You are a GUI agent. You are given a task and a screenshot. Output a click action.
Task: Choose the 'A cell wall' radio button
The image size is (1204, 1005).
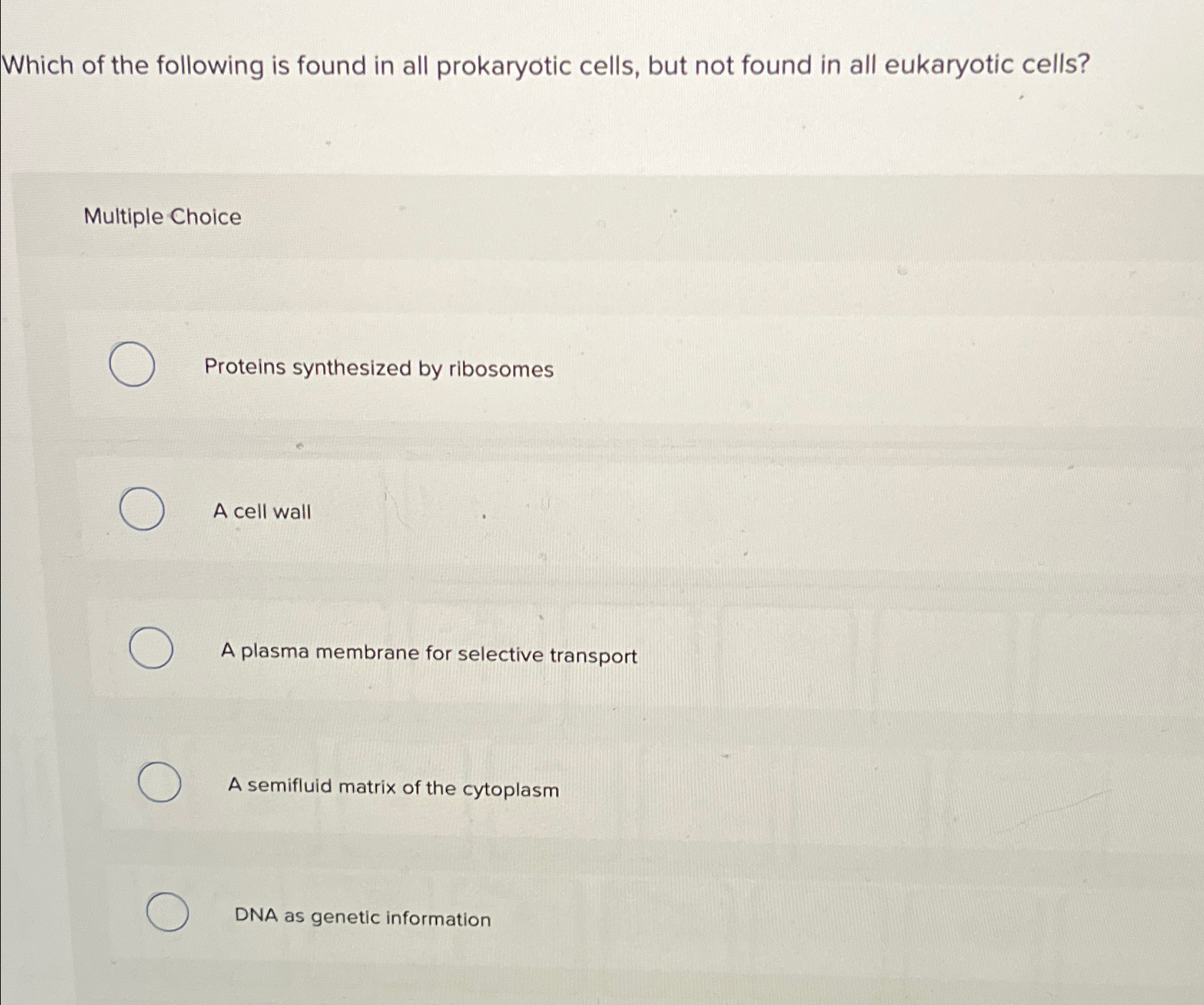pos(142,509)
